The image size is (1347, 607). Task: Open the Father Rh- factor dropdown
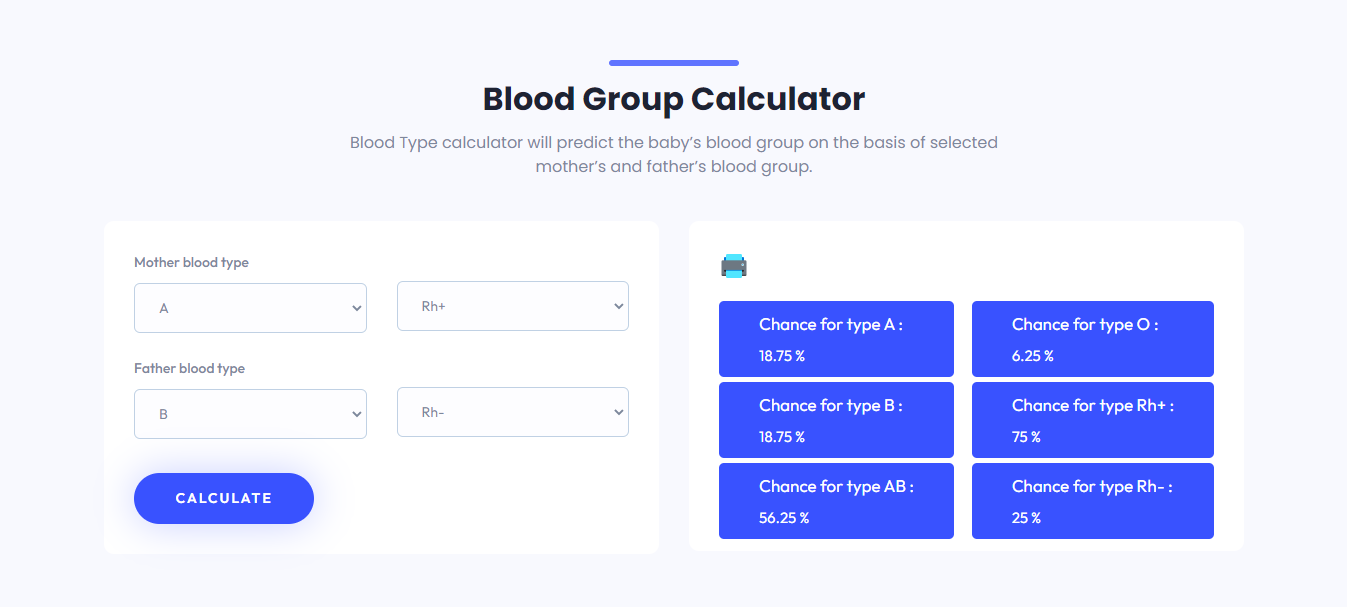point(513,412)
